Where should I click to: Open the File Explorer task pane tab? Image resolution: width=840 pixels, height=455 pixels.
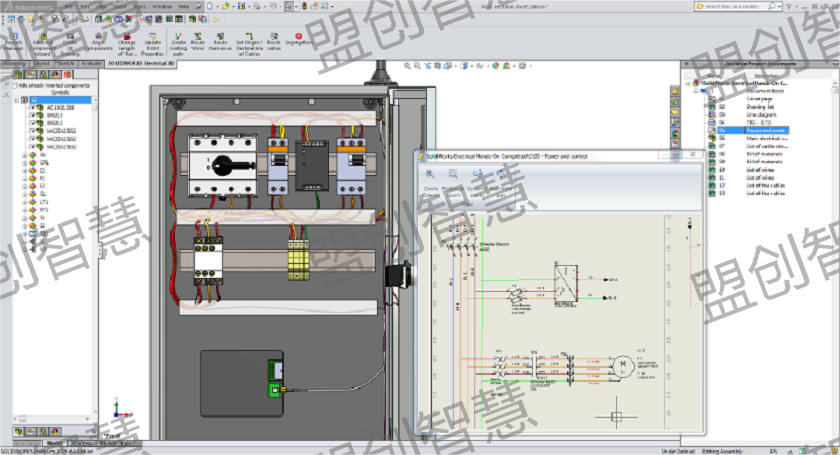(675, 112)
